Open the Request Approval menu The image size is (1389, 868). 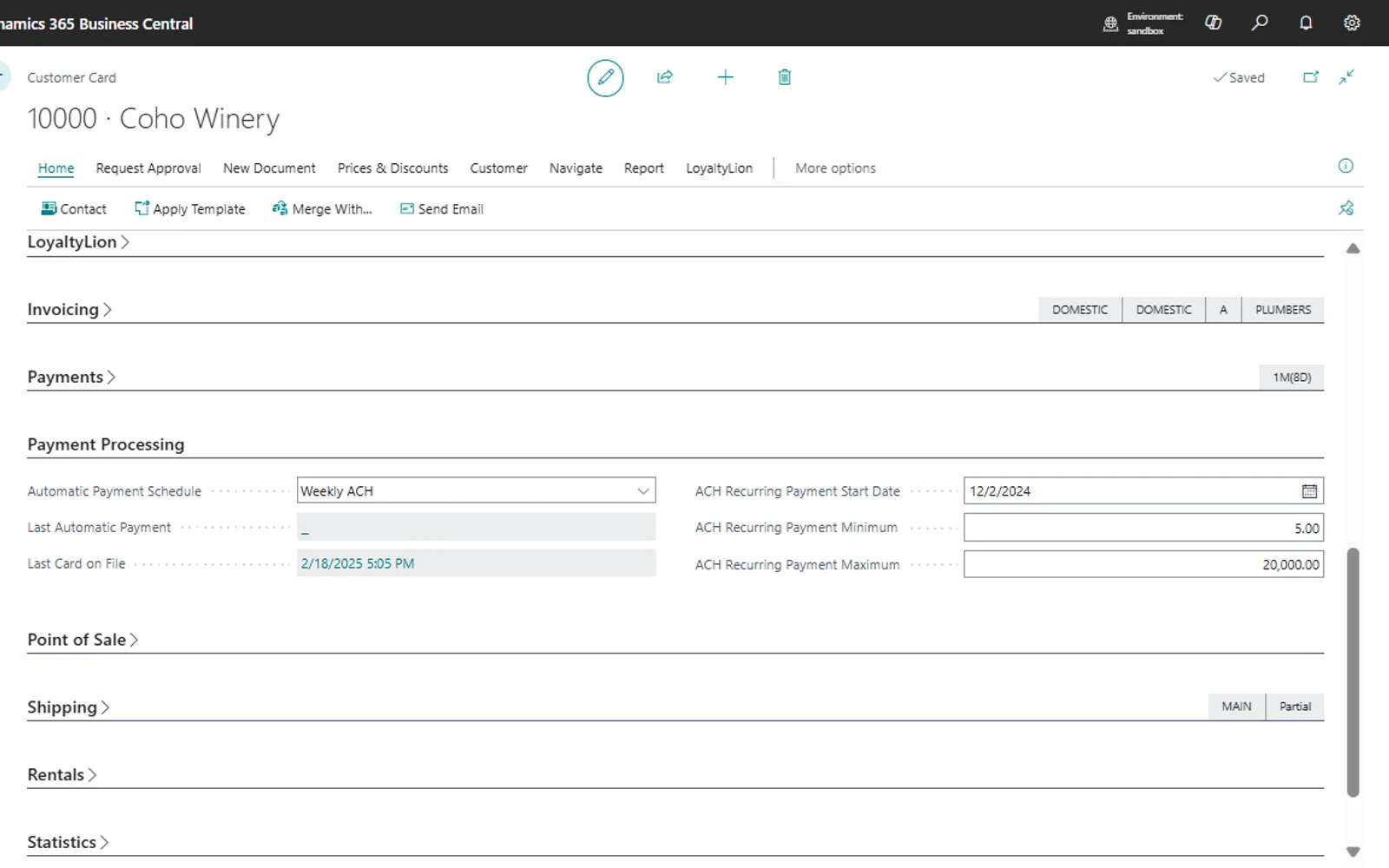[x=148, y=168]
